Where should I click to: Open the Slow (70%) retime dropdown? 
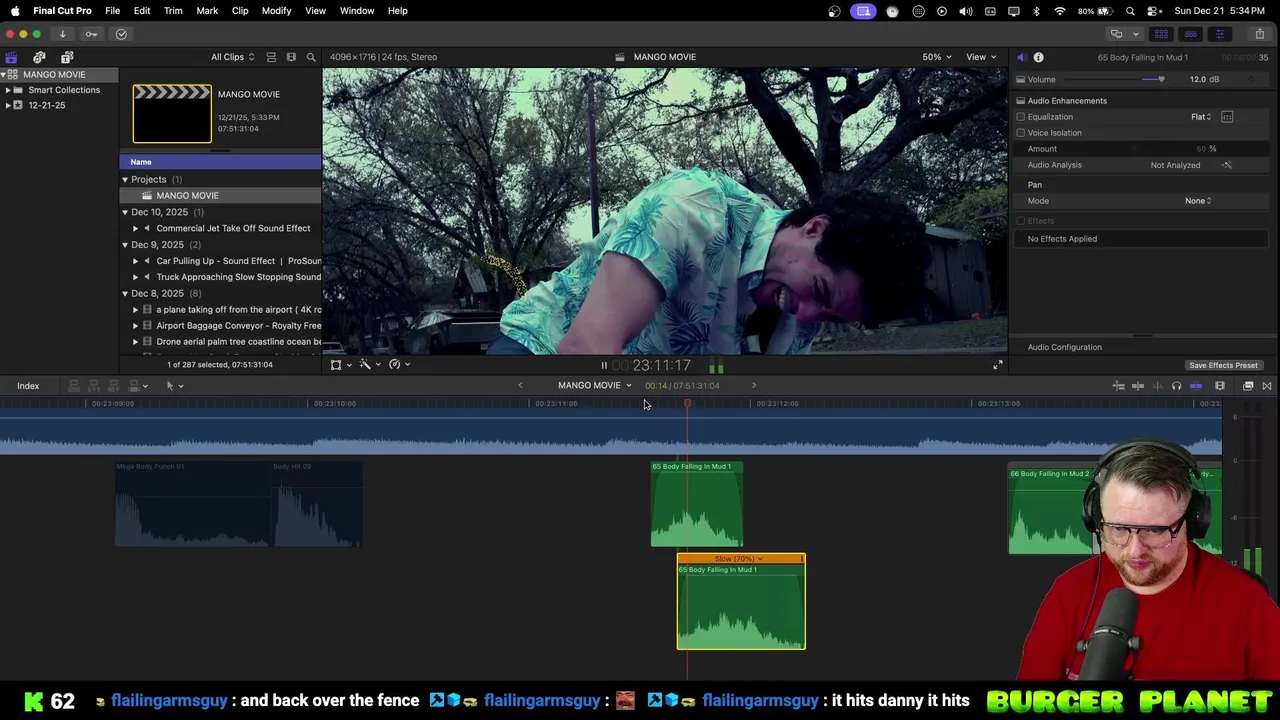(x=740, y=559)
